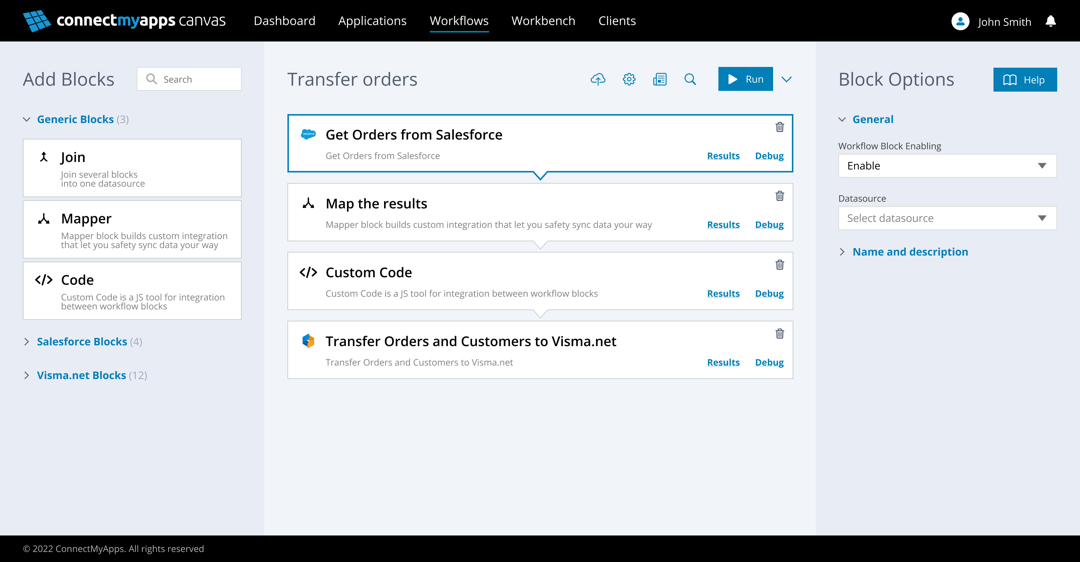The height and width of the screenshot is (562, 1080).
Task: Expand the Salesforce Blocks group
Action: [81, 342]
